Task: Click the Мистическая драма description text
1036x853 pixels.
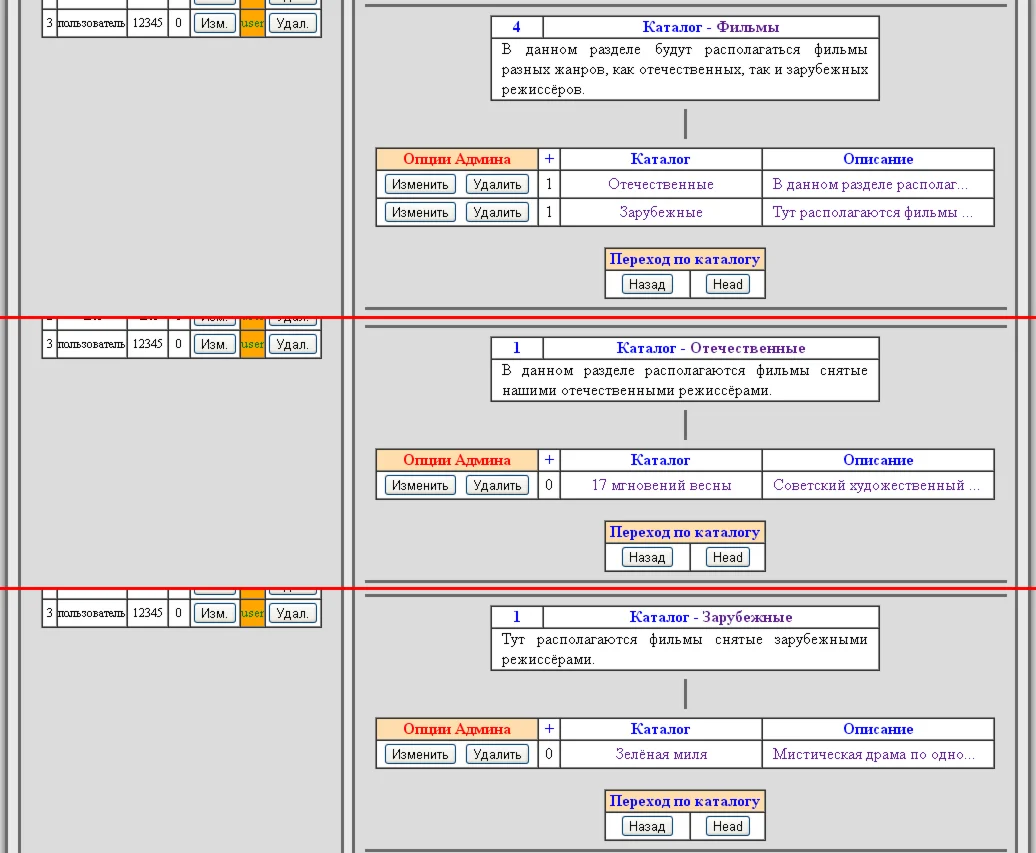Action: pos(873,754)
